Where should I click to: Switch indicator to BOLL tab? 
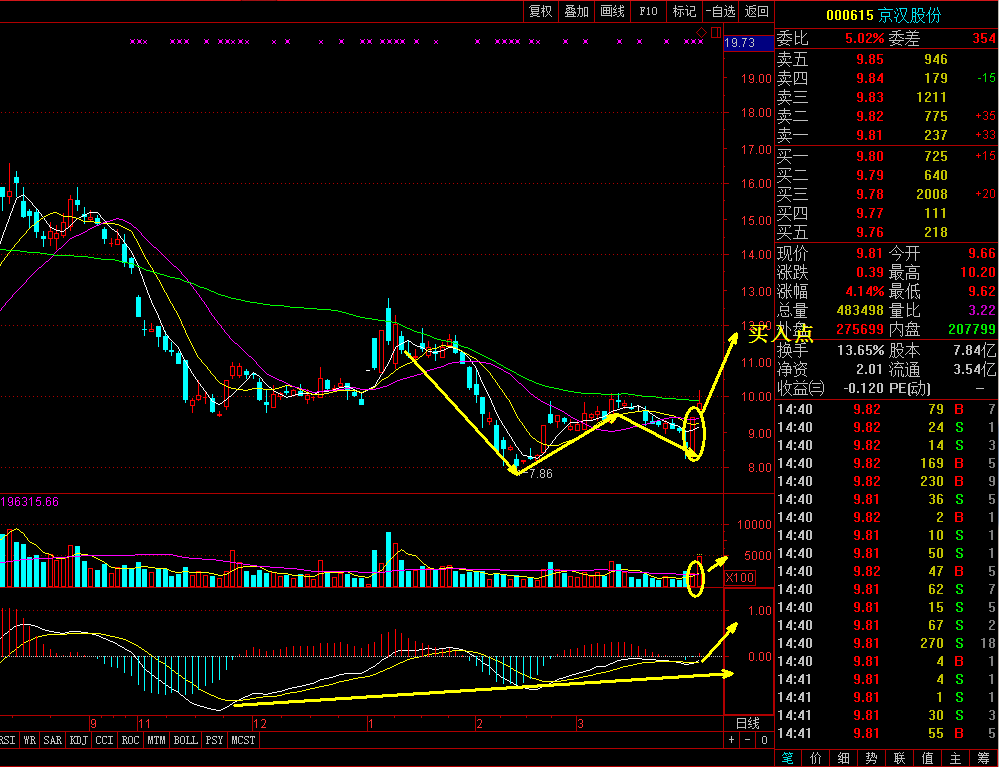click(185, 740)
